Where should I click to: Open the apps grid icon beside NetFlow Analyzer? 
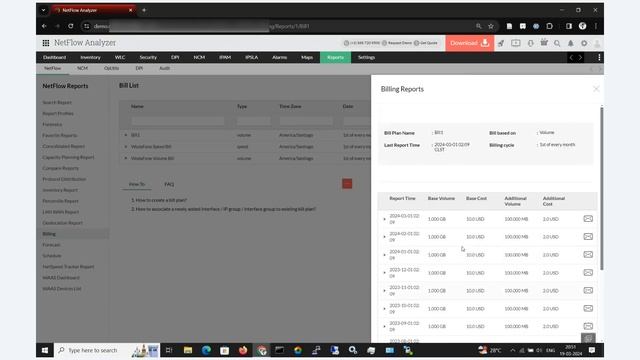(46, 43)
